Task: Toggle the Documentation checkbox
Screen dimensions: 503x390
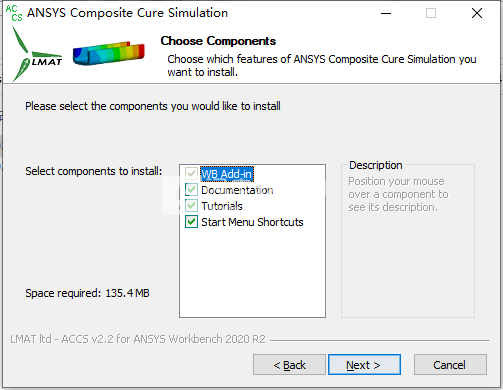Action: click(191, 190)
